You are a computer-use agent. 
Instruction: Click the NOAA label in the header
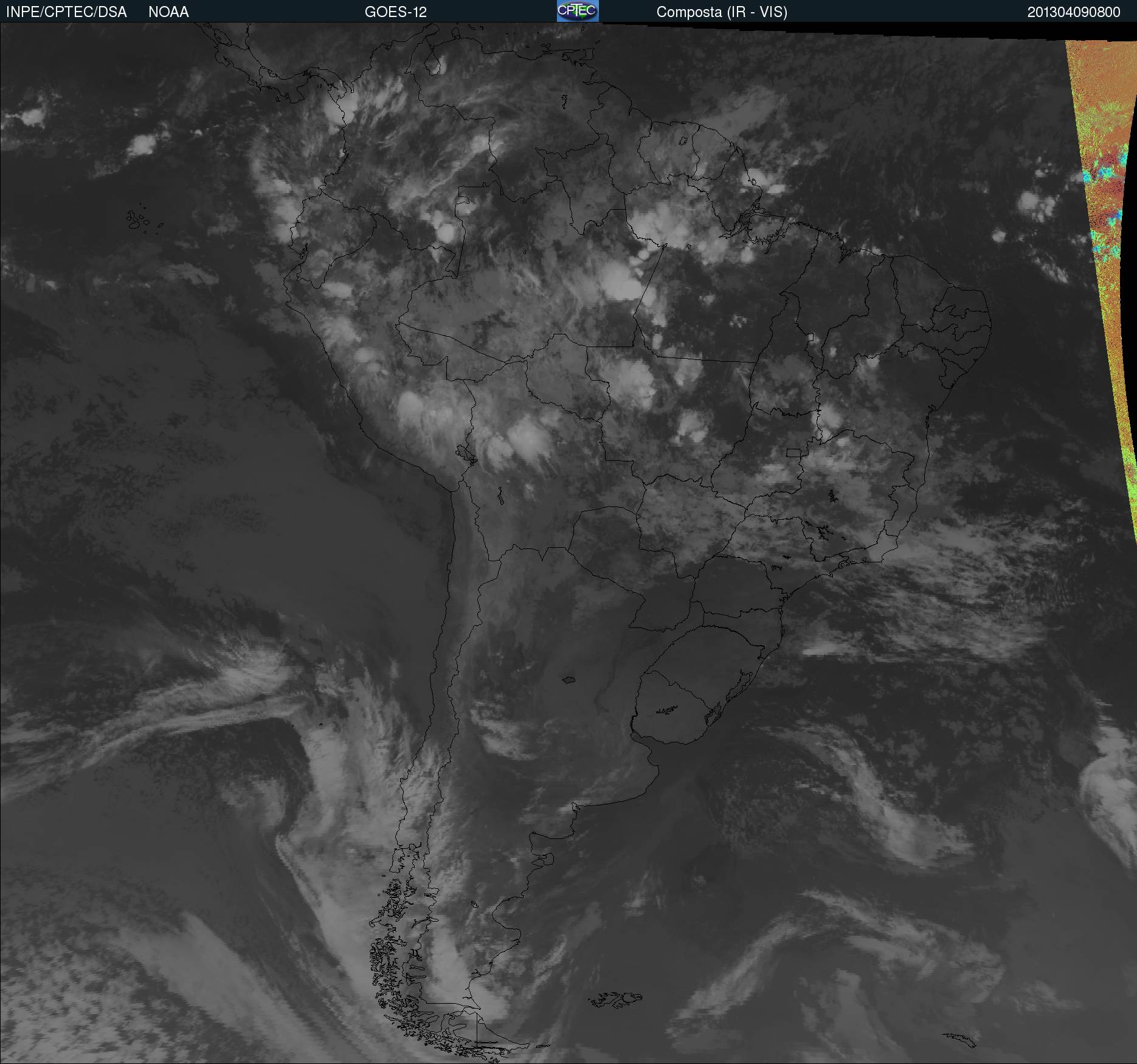[x=168, y=12]
